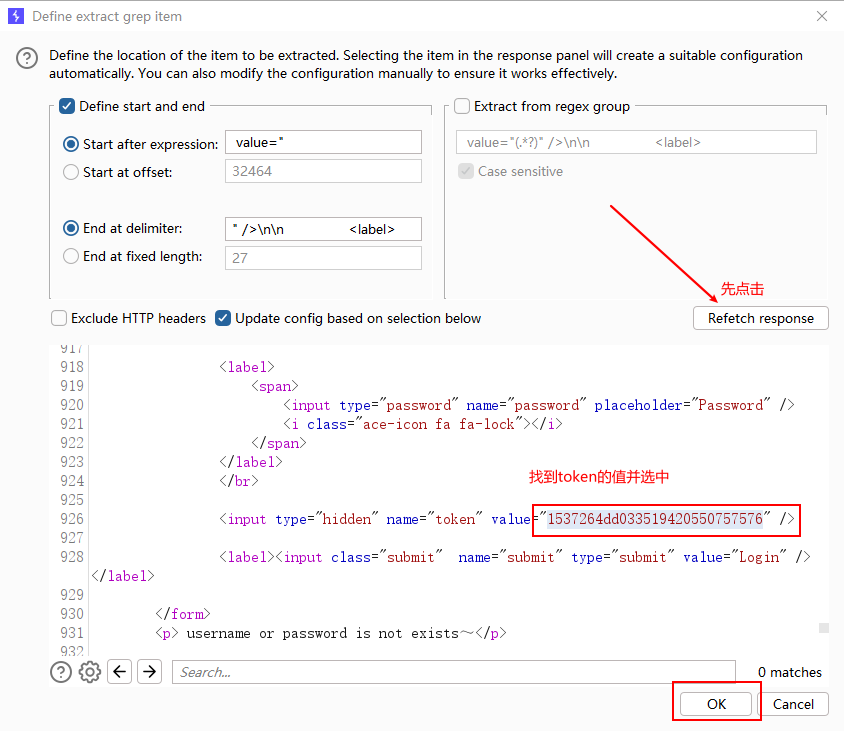Click the response panel vertical scrollbar
Viewport: 844px width, 731px height.
(x=823, y=628)
